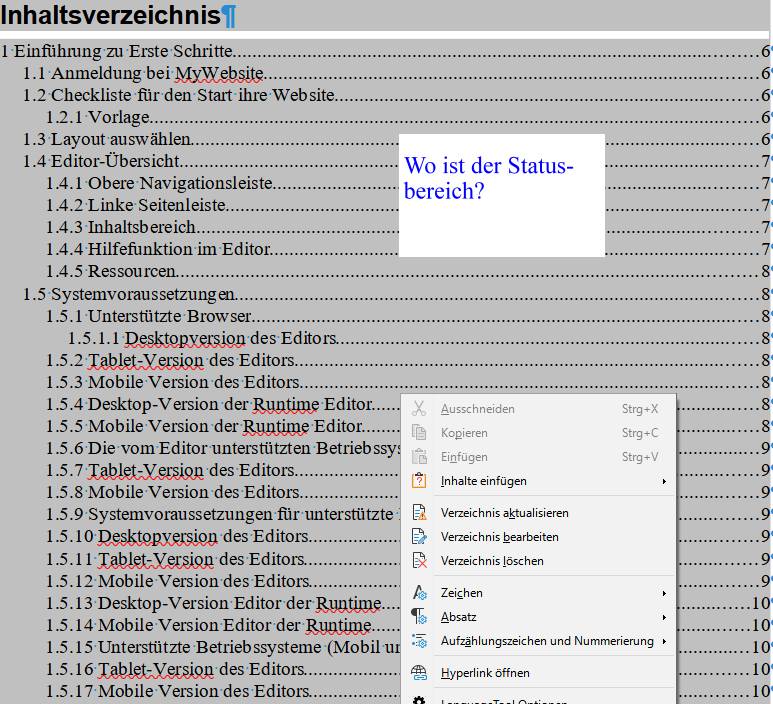This screenshot has width=773, height=704.
Task: Open Aufzählungszeichen und Nummerierung entry
Action: pos(538,640)
